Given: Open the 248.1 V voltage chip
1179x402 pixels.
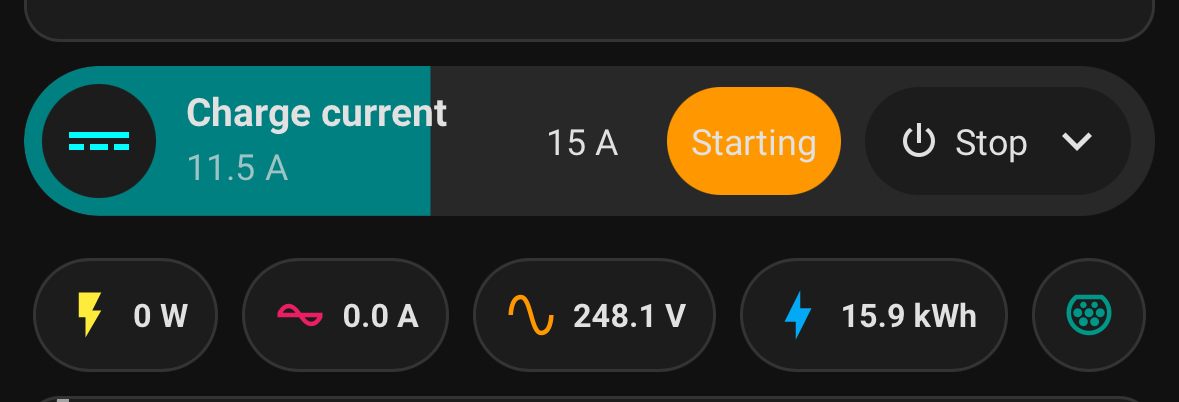Looking at the screenshot, I should click(594, 315).
